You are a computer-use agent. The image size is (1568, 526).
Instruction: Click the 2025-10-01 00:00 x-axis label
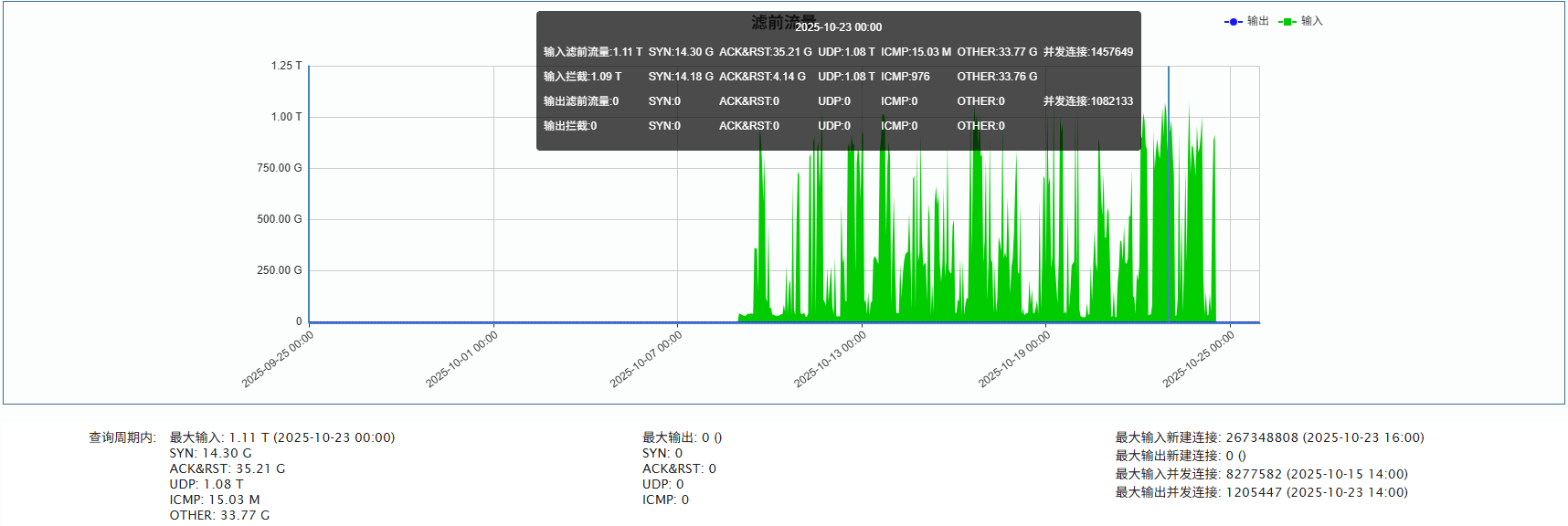pyautogui.click(x=462, y=359)
